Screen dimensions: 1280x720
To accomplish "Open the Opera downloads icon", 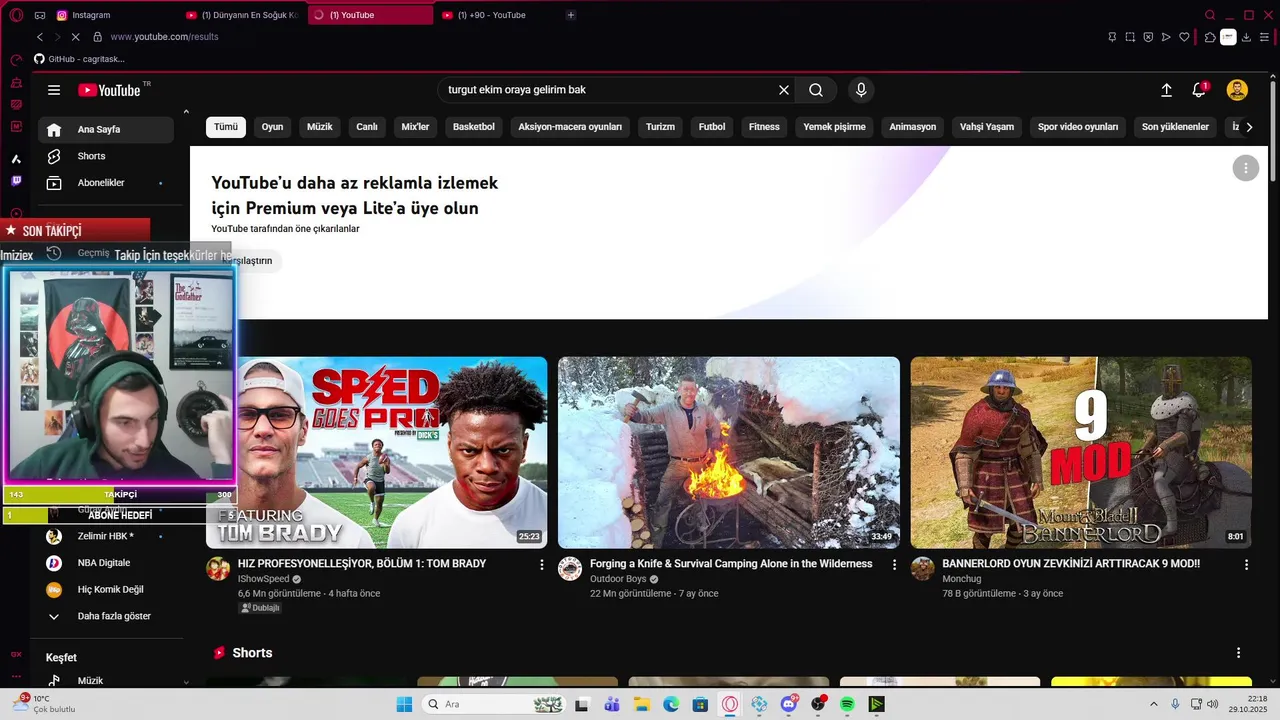I will click(x=1246, y=37).
